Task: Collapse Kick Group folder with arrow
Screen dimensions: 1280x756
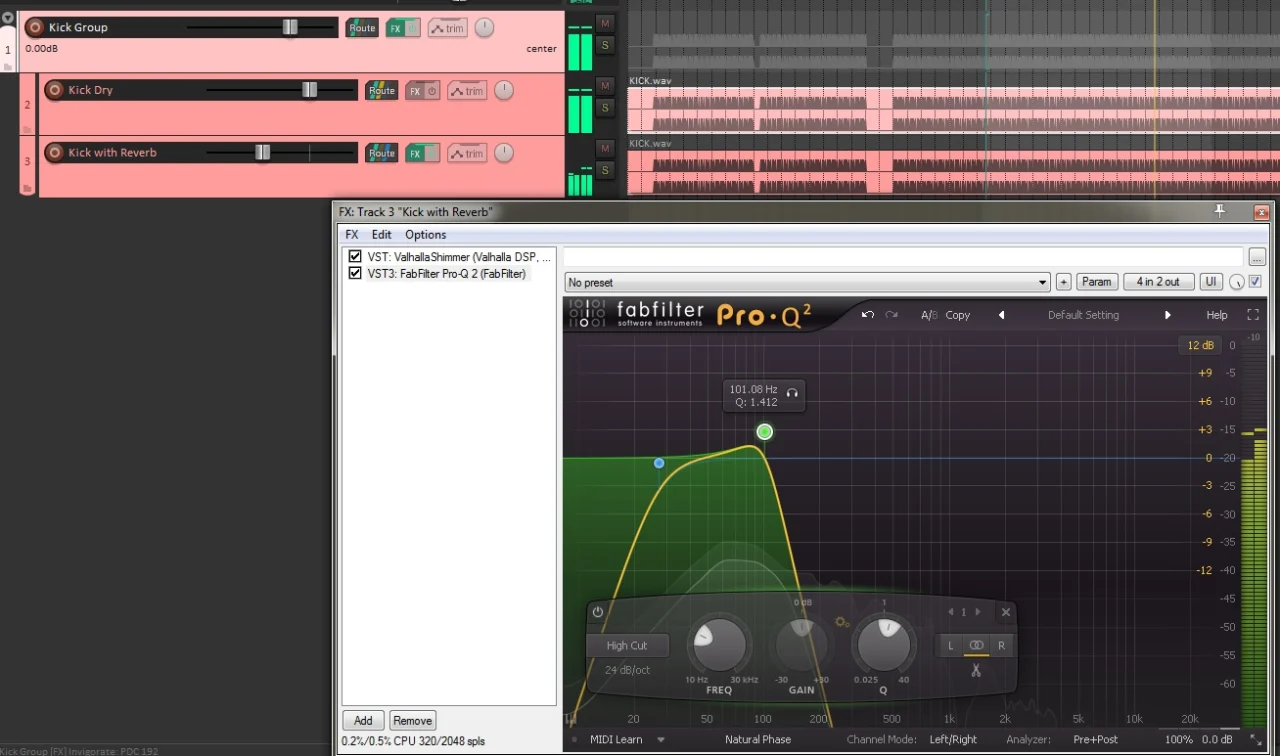Action: coord(8,18)
